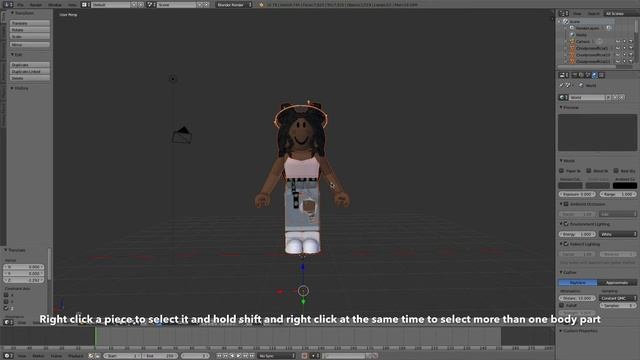Toggle automatic keyframe record button
640x360 pixels.
point(304,356)
